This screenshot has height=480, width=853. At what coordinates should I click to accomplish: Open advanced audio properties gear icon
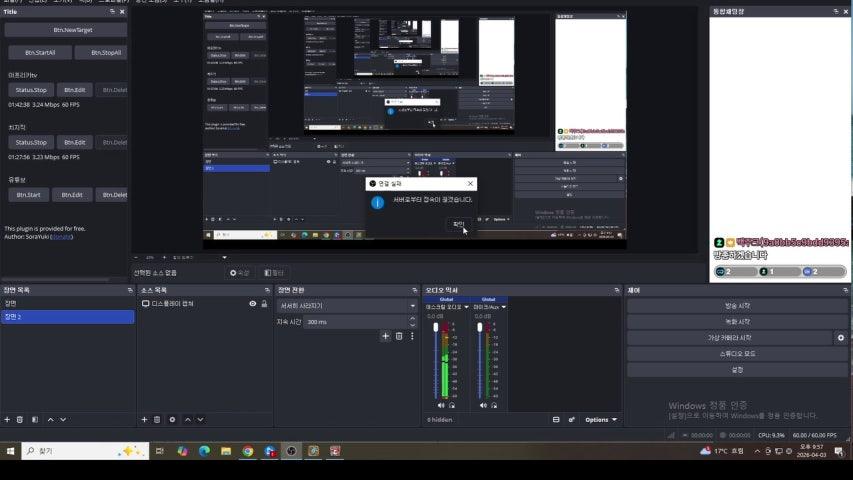click(x=571, y=420)
